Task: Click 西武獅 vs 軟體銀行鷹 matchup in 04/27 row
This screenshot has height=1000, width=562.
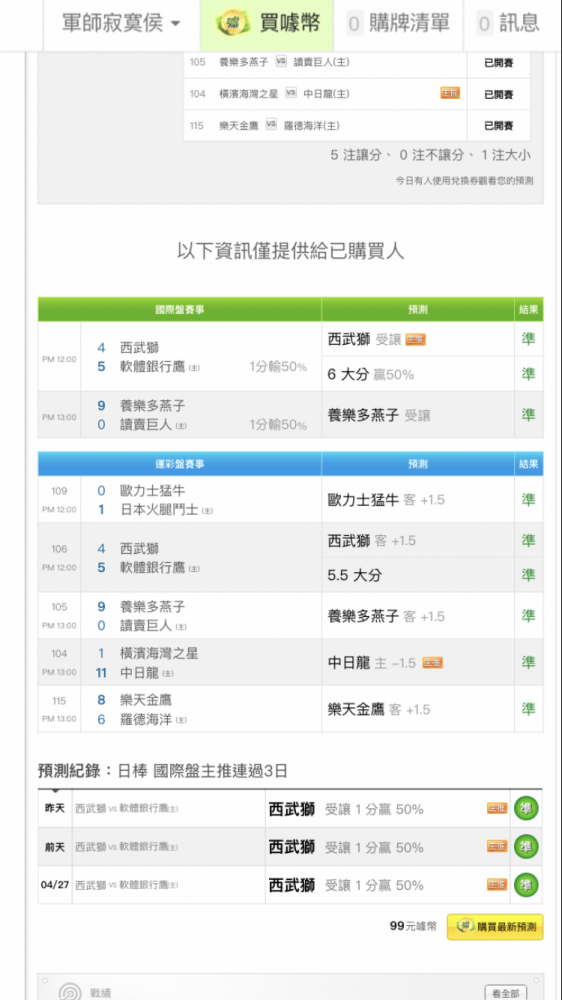Action: (127, 885)
